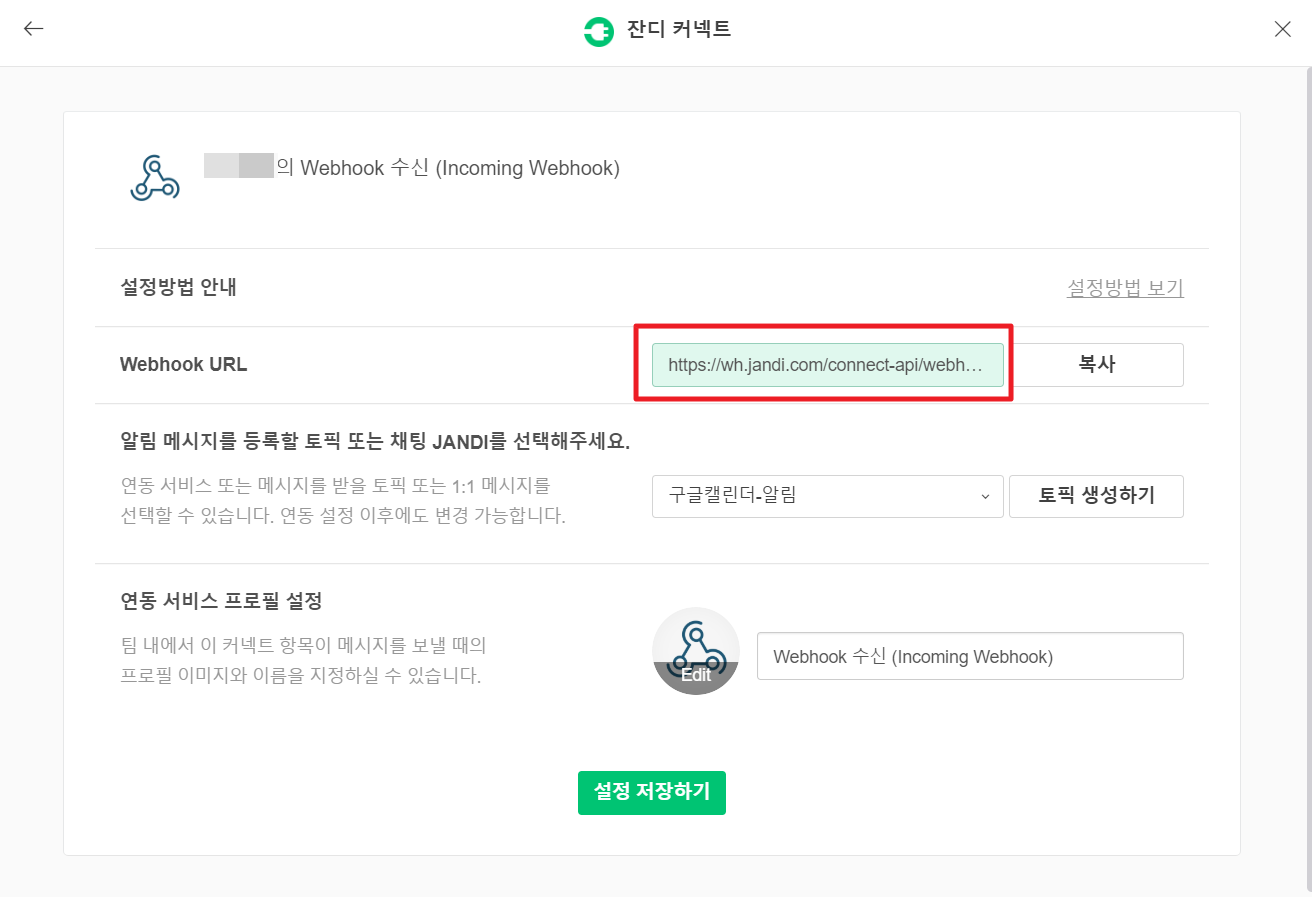This screenshot has height=897, width=1312.
Task: Click the green Jandi Connect plug logo
Action: coord(598,31)
